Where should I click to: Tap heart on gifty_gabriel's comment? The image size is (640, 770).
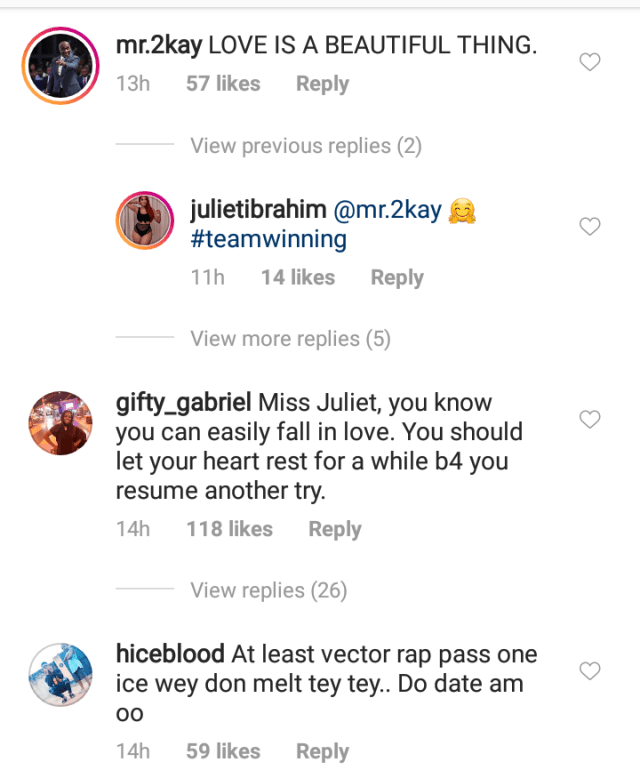click(590, 419)
